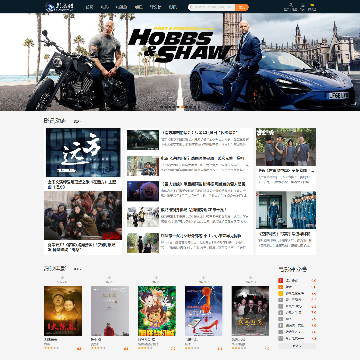The image size is (360, 360).
Task: Open the 'On The Road' news thumbnail
Action: point(83,152)
